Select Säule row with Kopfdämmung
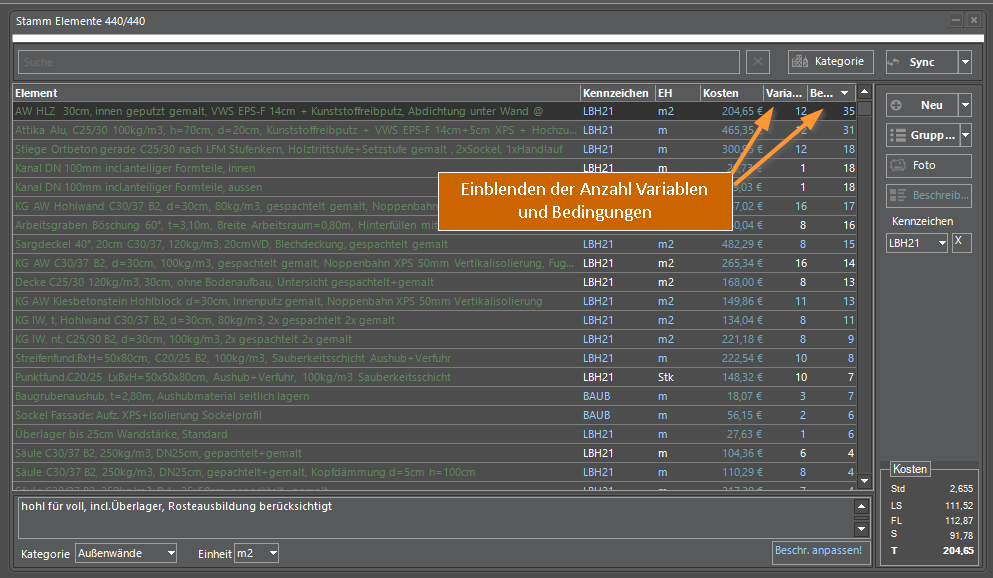The image size is (993, 578). pos(434,472)
